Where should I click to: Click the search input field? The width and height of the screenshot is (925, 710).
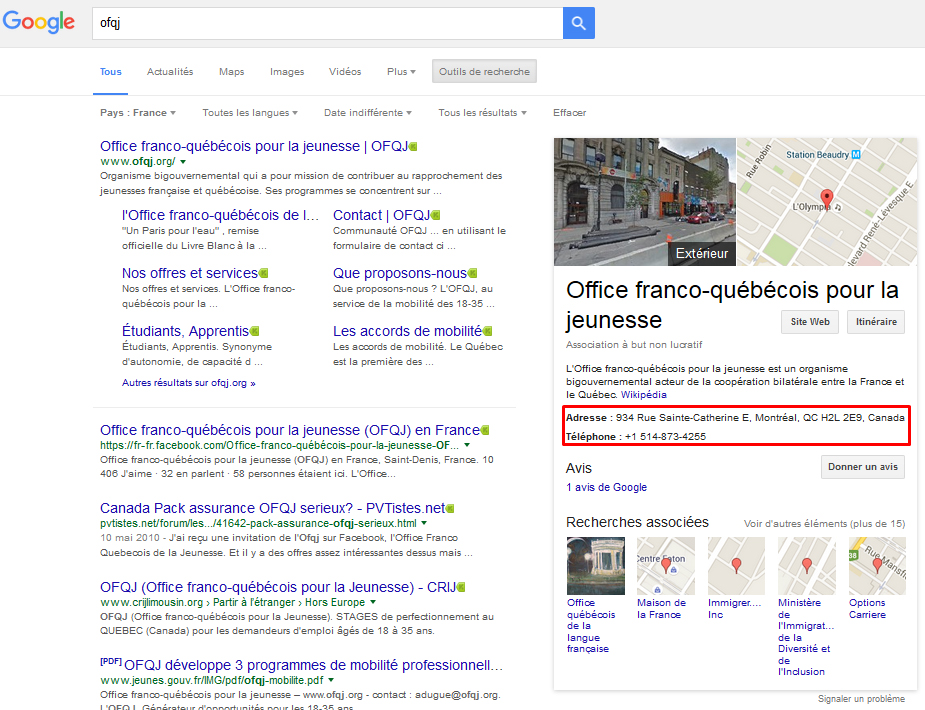327,24
